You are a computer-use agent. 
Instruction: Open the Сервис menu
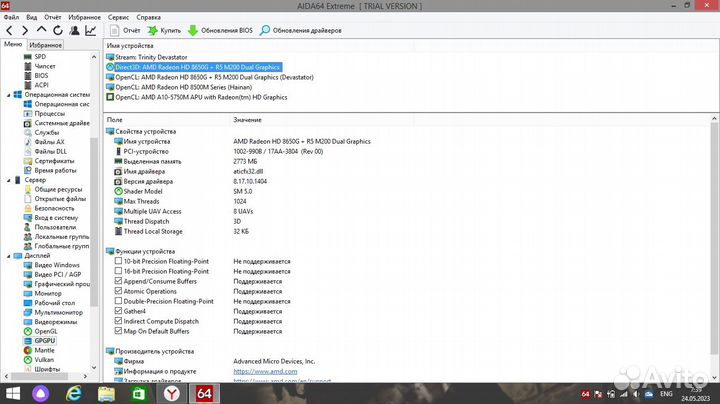click(x=118, y=17)
